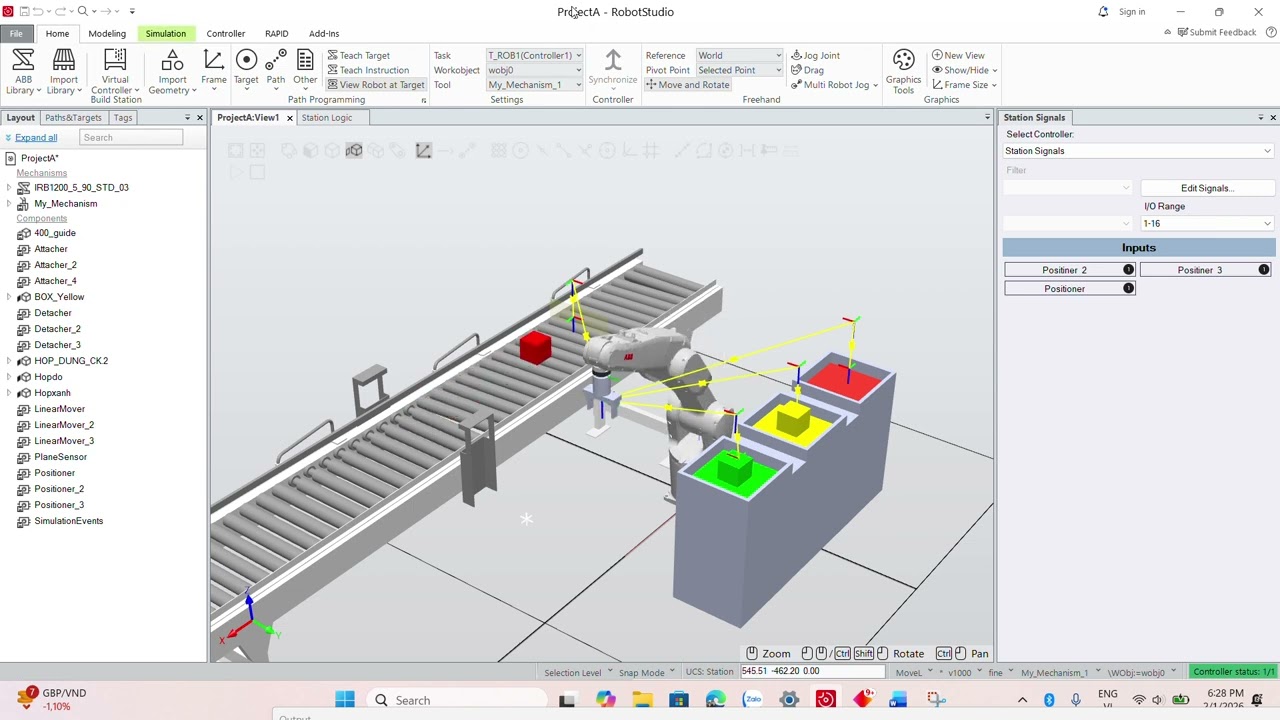Expand the BOX_Yellow tree node
Viewport: 1280px width, 720px height.
[x=9, y=297]
